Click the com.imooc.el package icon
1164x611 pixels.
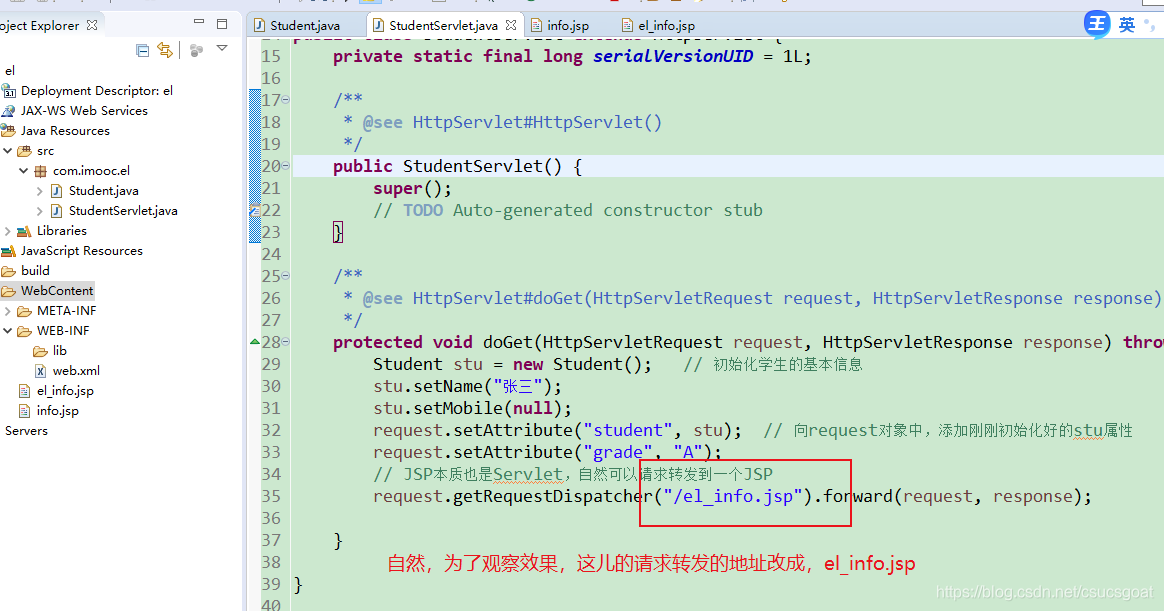pyautogui.click(x=41, y=171)
